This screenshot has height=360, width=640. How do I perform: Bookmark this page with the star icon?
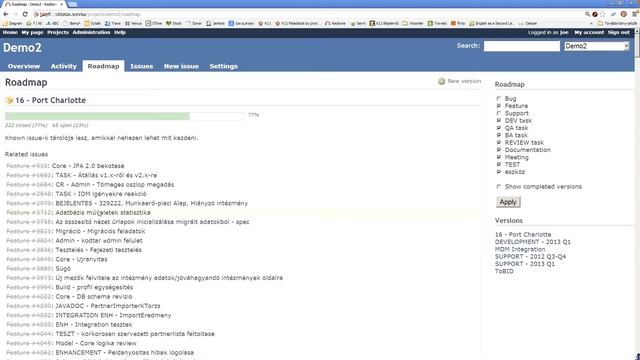point(602,14)
